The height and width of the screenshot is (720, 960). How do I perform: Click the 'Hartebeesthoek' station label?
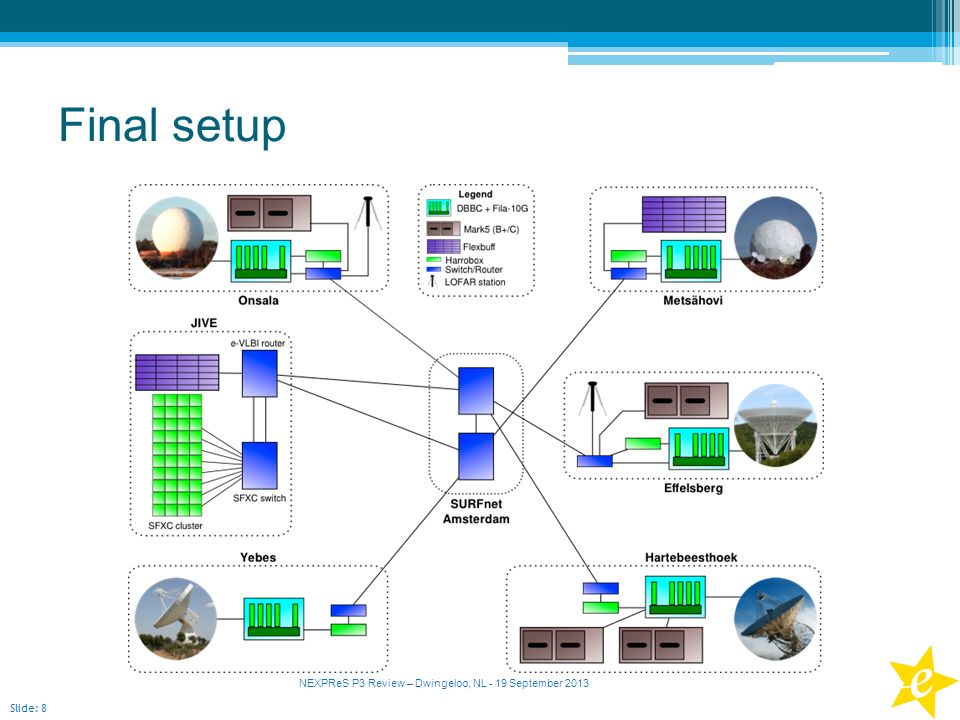coord(691,557)
